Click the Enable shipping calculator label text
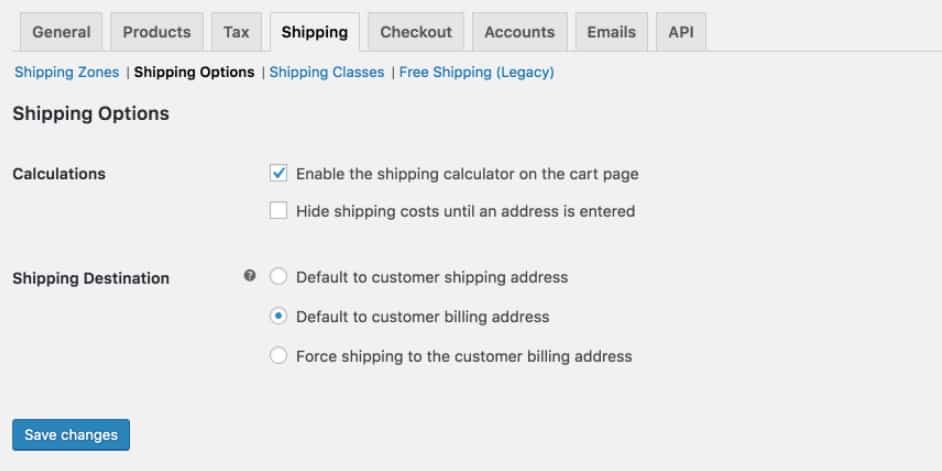Screen dimensions: 942x471 tap(467, 174)
